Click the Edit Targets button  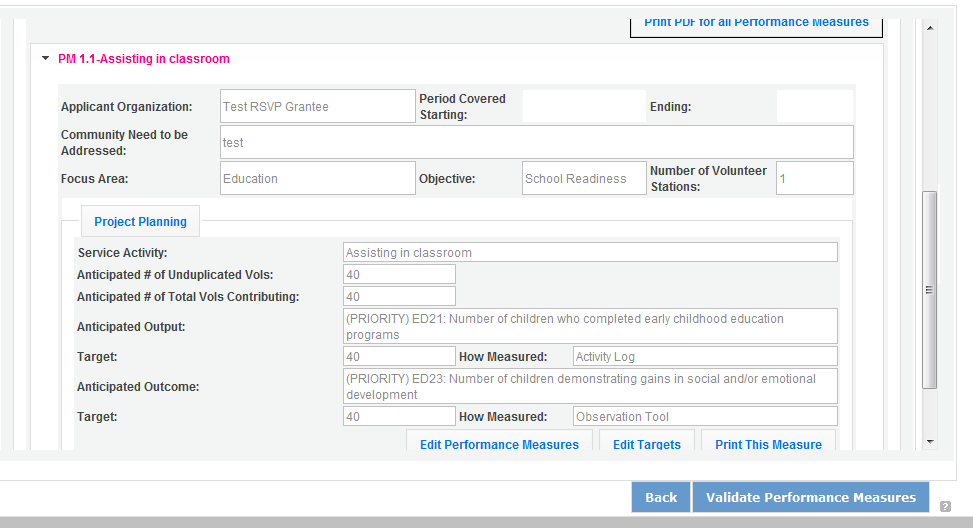click(646, 444)
